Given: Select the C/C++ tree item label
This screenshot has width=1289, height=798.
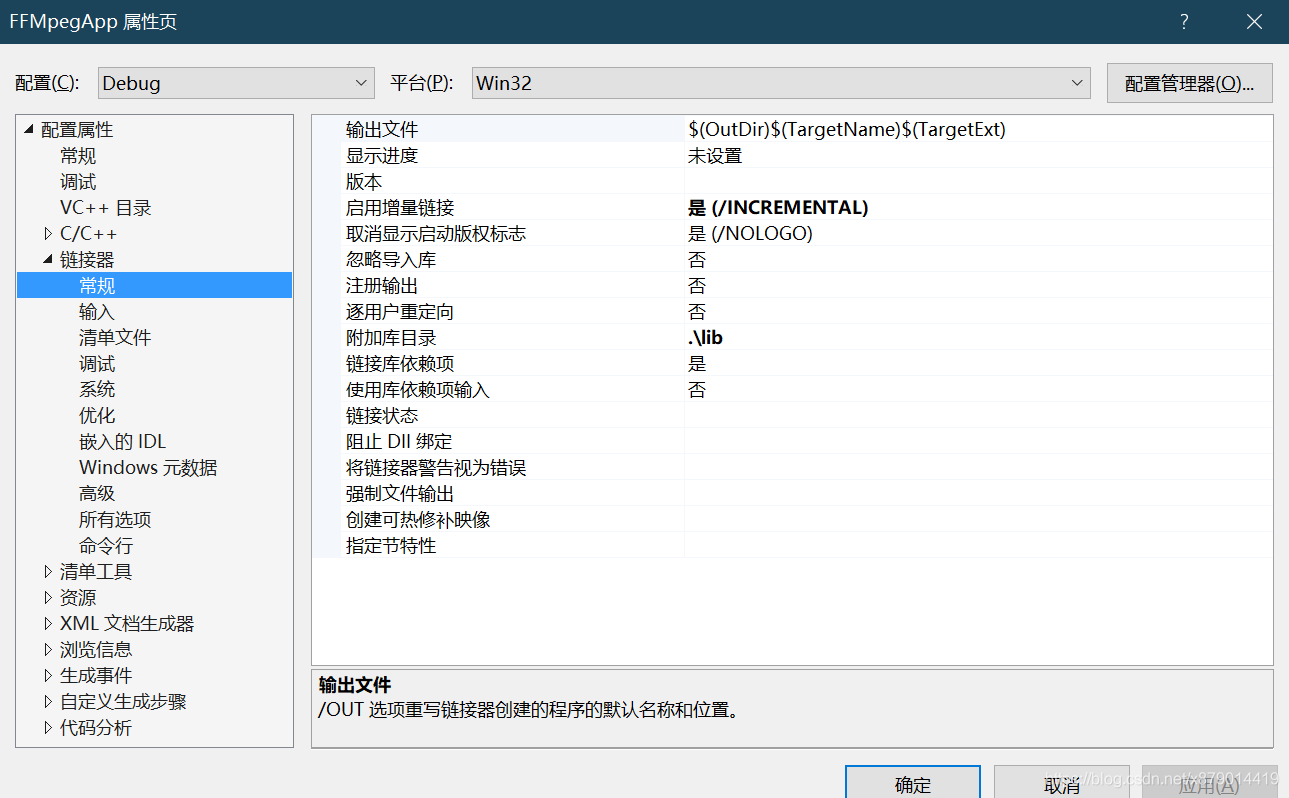Looking at the screenshot, I should 88,233.
